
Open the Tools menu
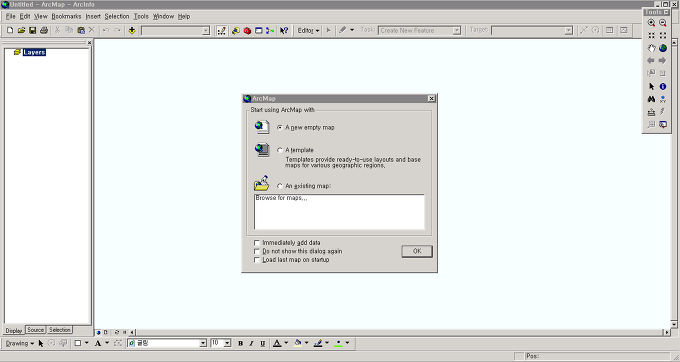(x=141, y=16)
